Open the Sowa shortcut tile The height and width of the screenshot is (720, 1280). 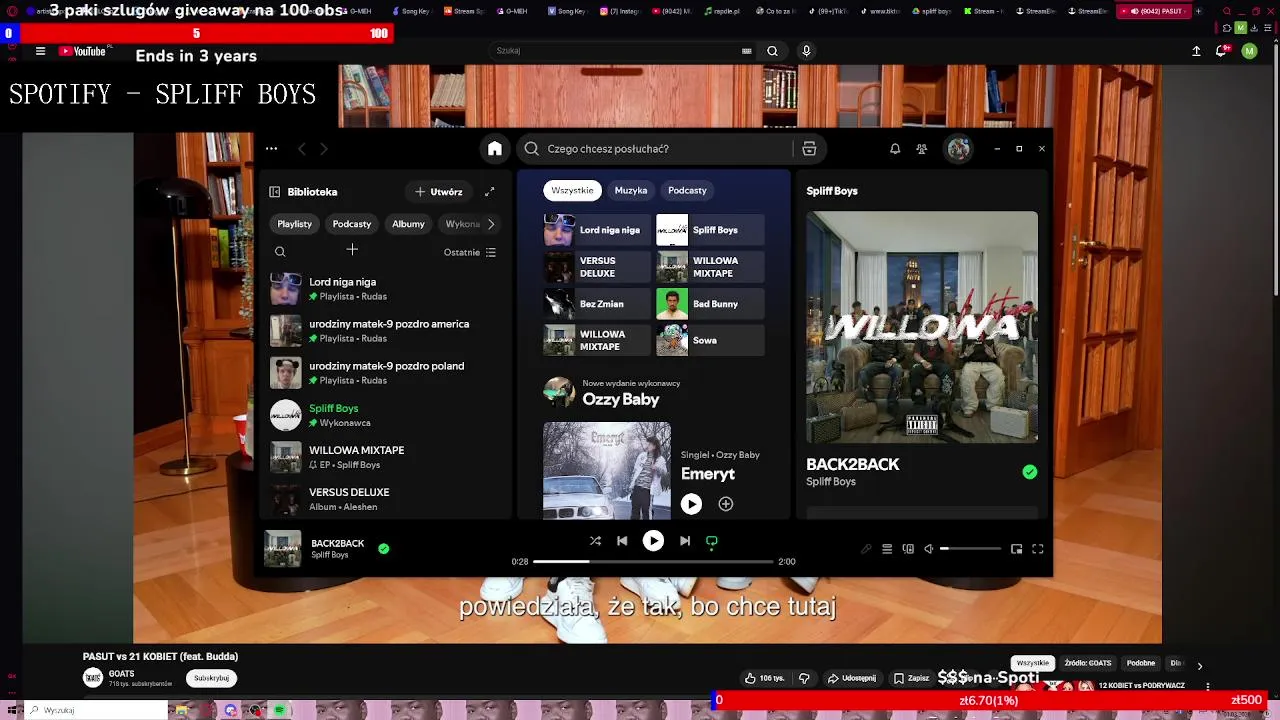710,340
